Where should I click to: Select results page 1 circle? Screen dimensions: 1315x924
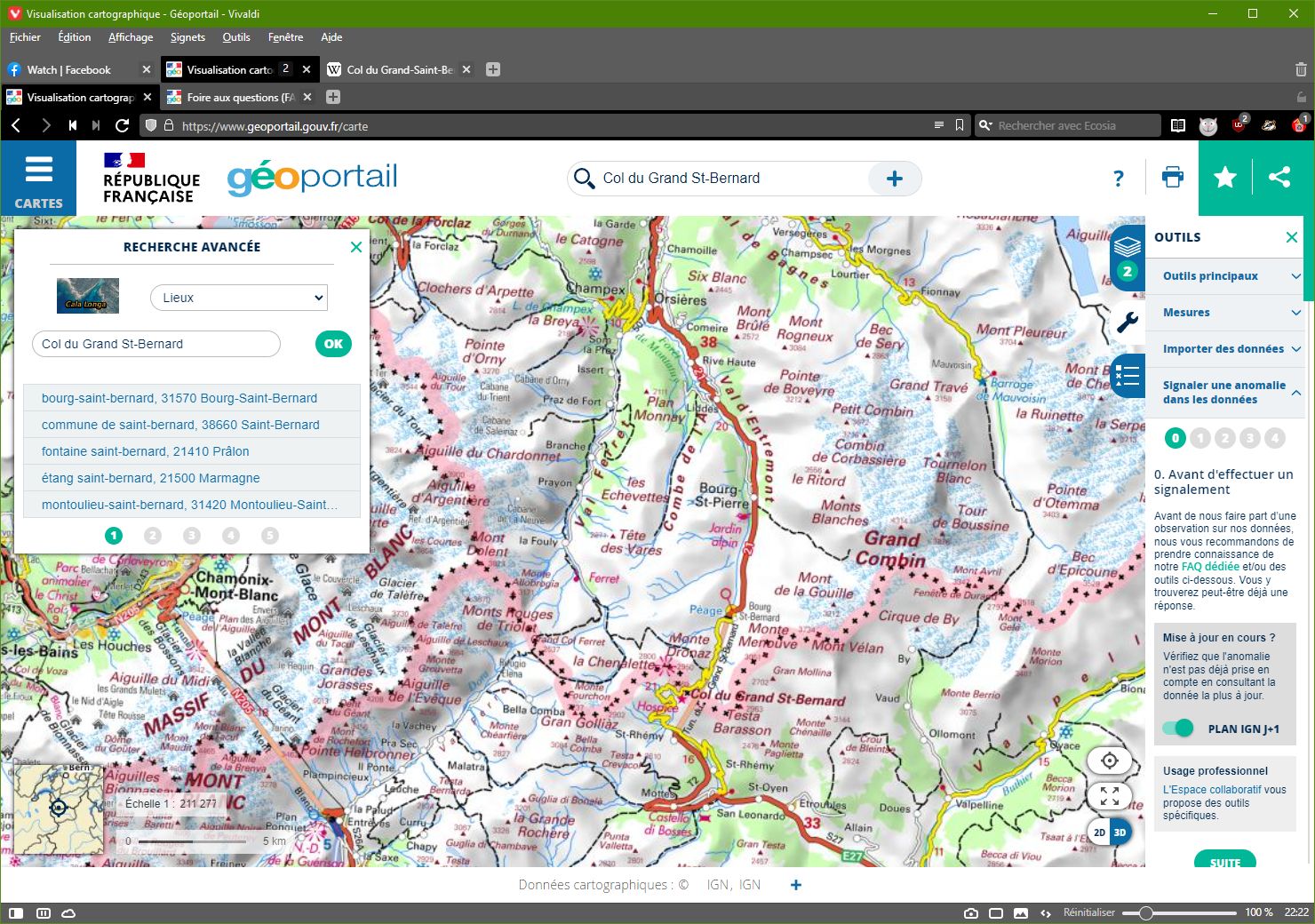[x=114, y=536]
